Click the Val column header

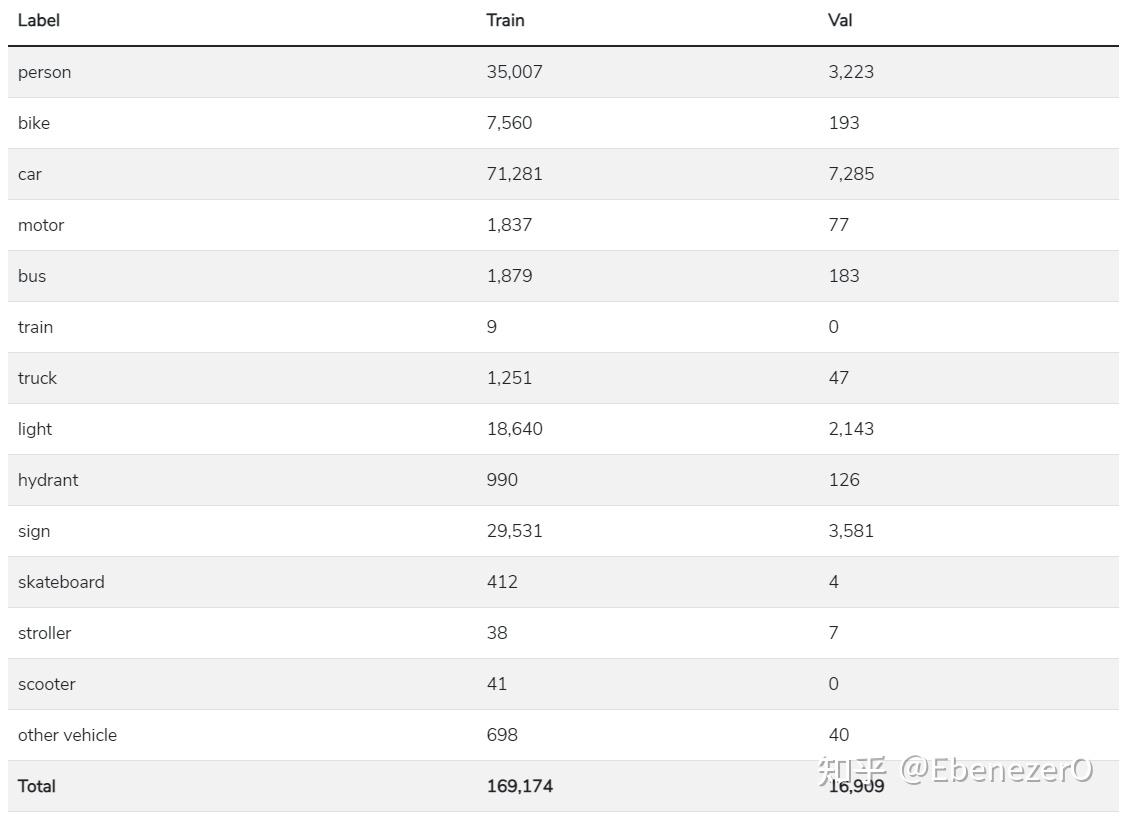point(840,20)
